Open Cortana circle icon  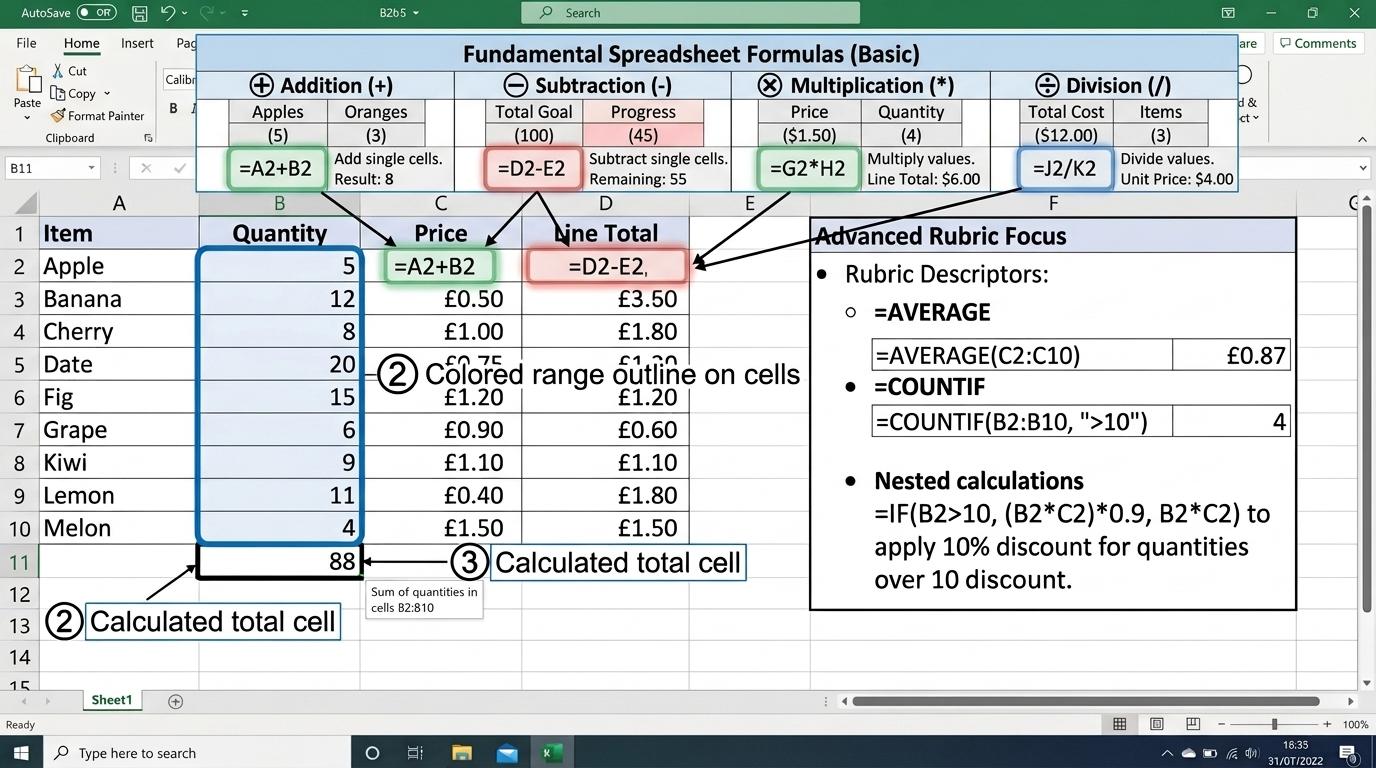click(x=372, y=753)
